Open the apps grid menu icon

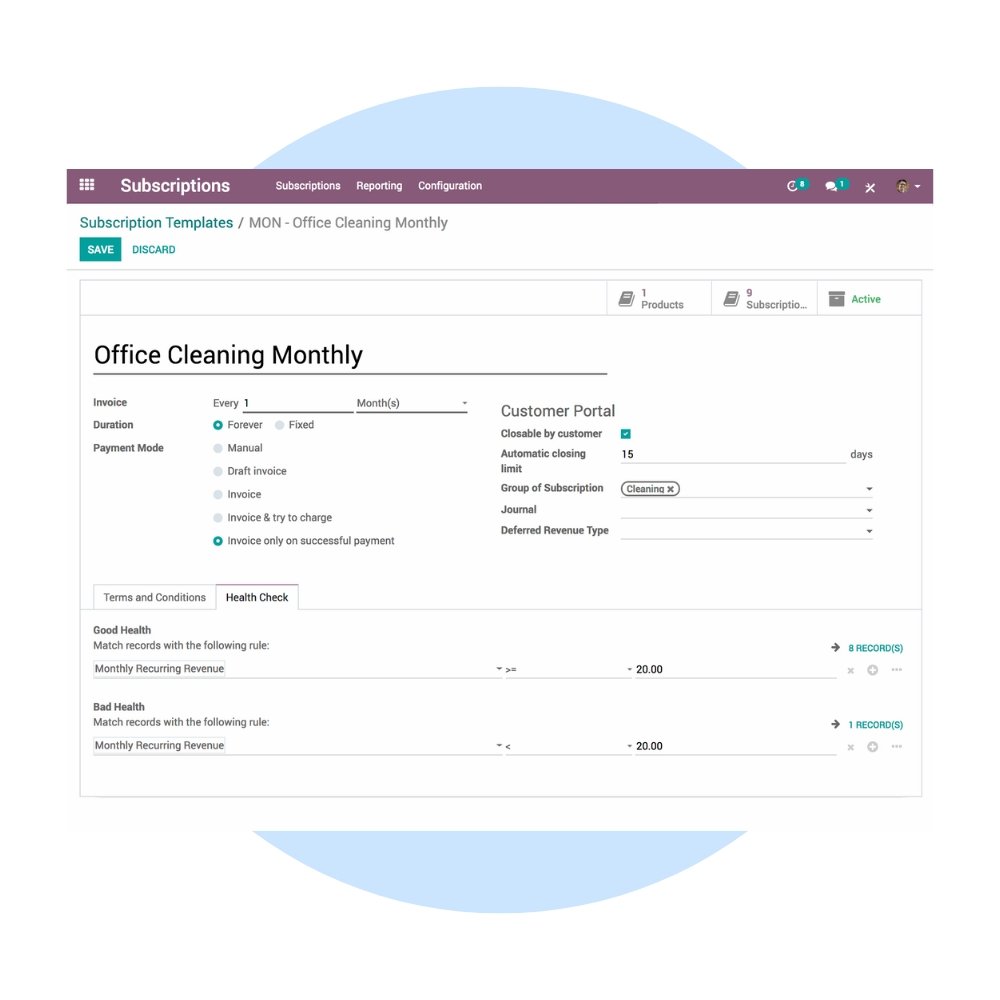pos(87,185)
